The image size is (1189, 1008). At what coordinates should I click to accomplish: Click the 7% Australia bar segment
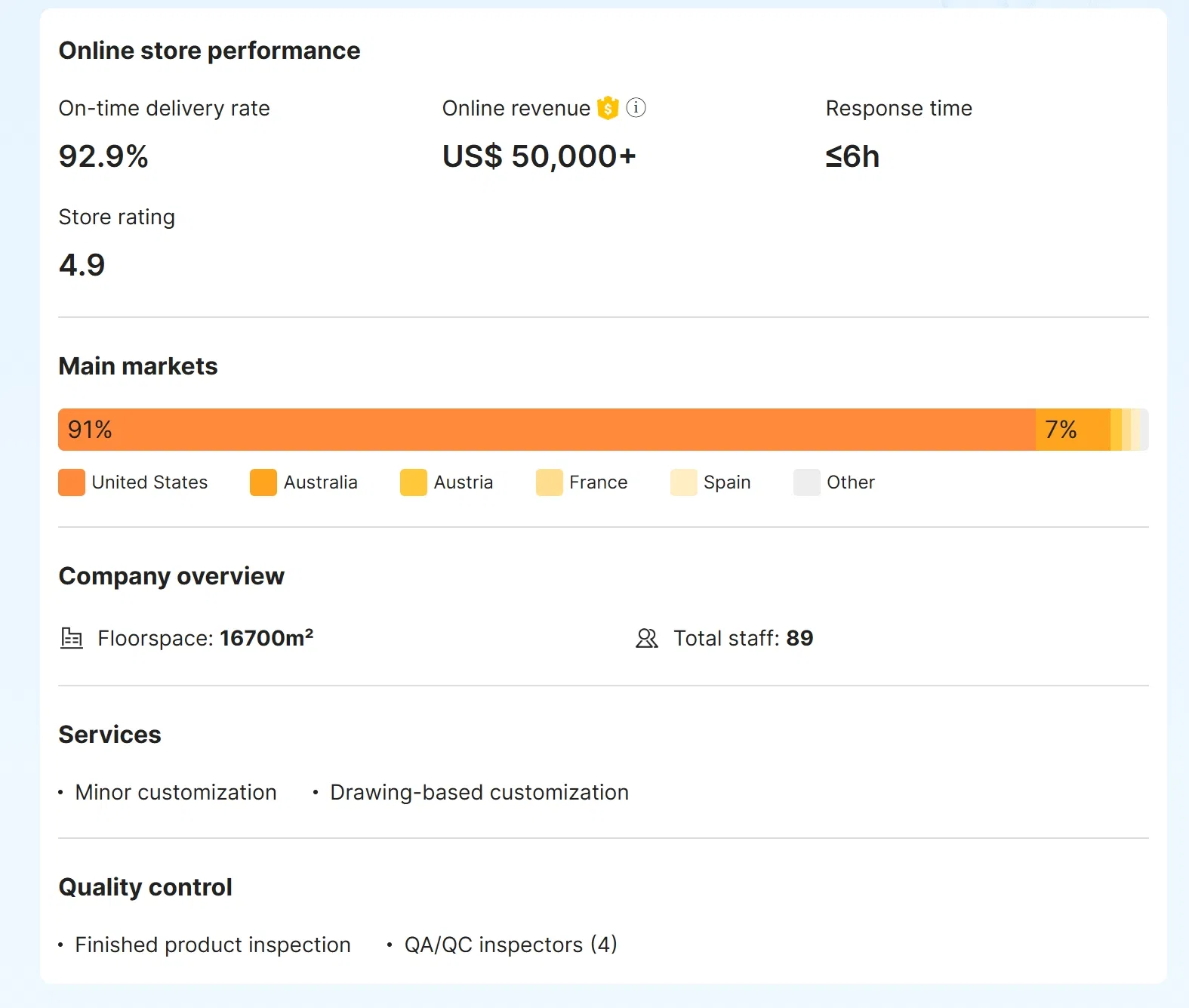coord(1072,430)
